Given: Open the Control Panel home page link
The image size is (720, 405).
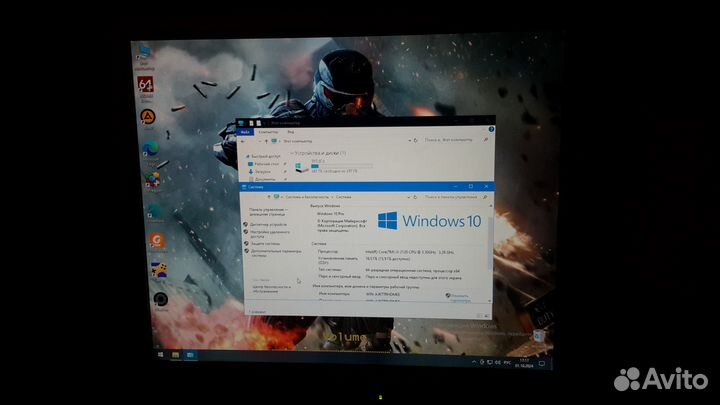Looking at the screenshot, I should pyautogui.click(x=269, y=212).
